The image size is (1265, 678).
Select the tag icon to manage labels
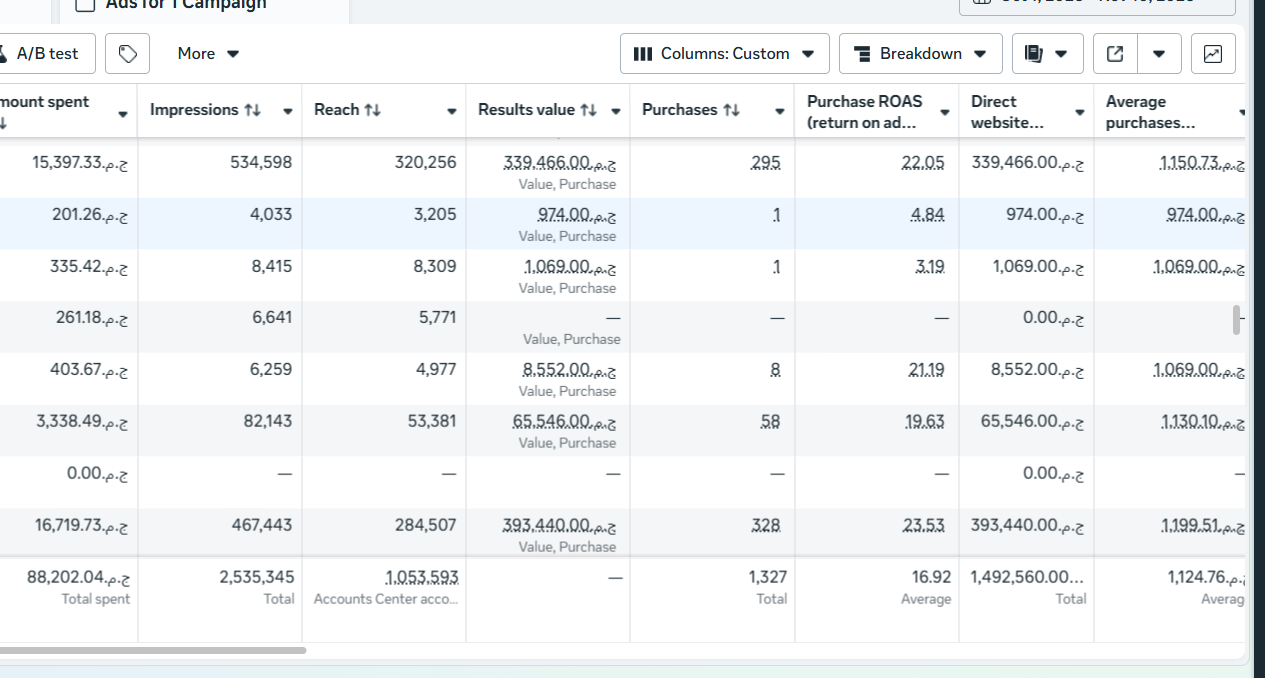(x=127, y=53)
